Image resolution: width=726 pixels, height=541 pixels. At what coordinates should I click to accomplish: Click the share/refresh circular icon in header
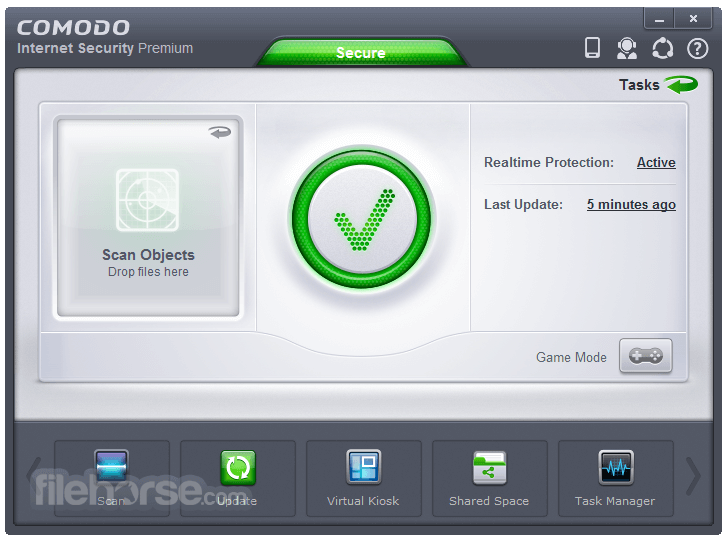tap(662, 48)
